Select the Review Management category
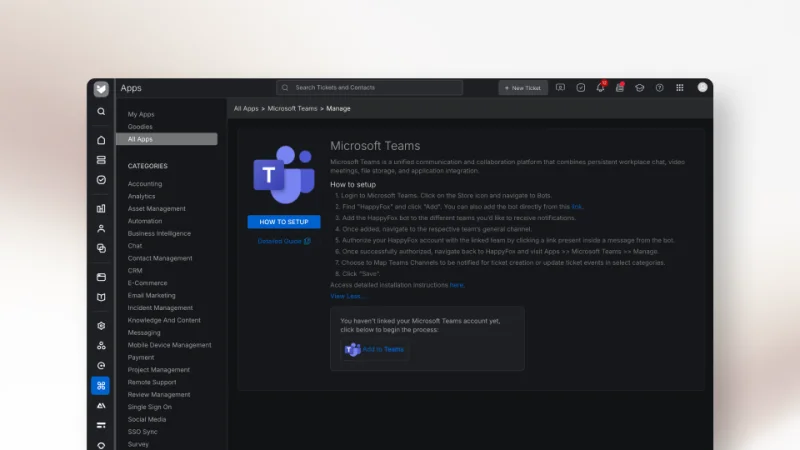This screenshot has height=450, width=800. 159,394
